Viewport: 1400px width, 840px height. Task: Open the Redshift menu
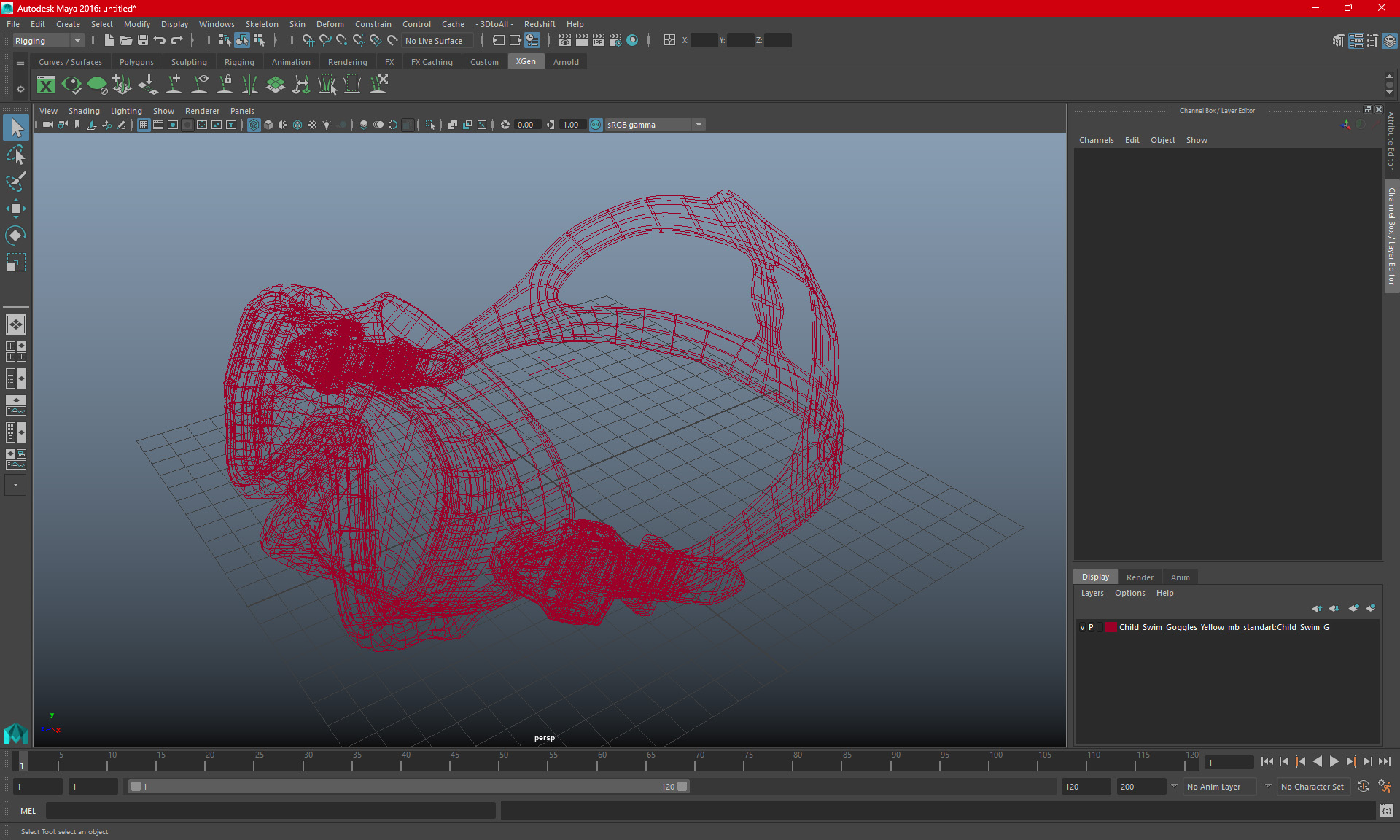coord(540,24)
